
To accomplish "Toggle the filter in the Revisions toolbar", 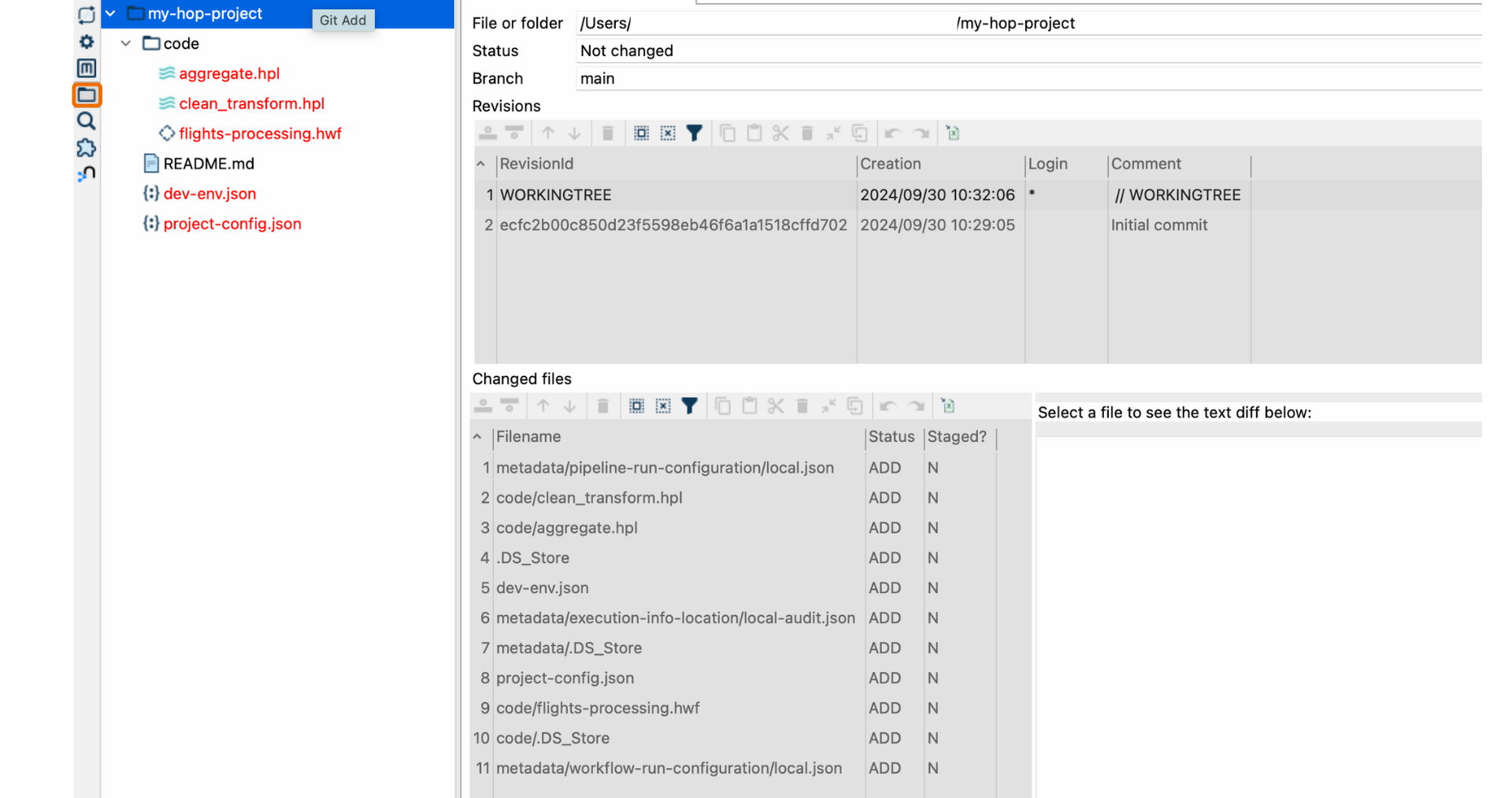I will click(694, 133).
